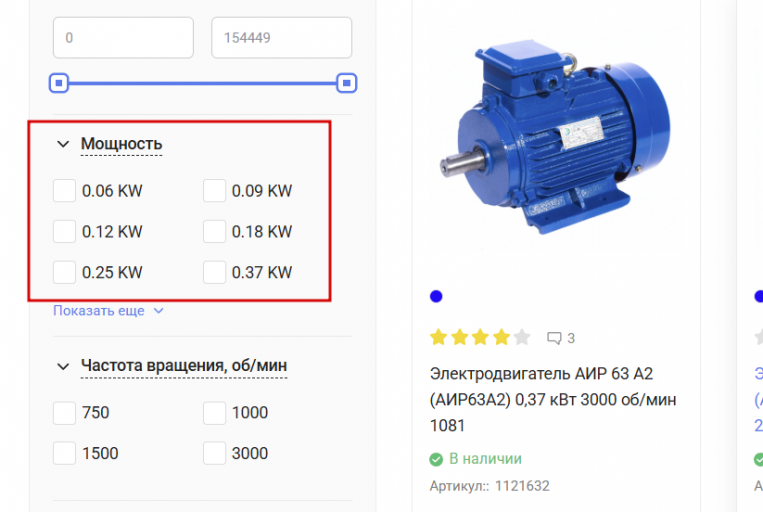This screenshot has height=512, width=763.
Task: Select the blue color dot under motor image
Action: [x=436, y=296]
